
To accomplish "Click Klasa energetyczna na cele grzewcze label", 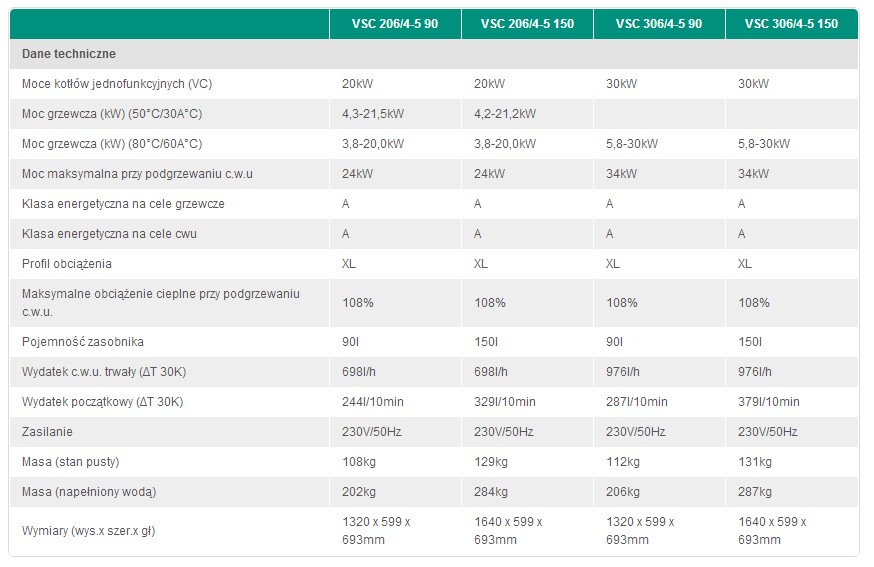I will pyautogui.click(x=123, y=204).
